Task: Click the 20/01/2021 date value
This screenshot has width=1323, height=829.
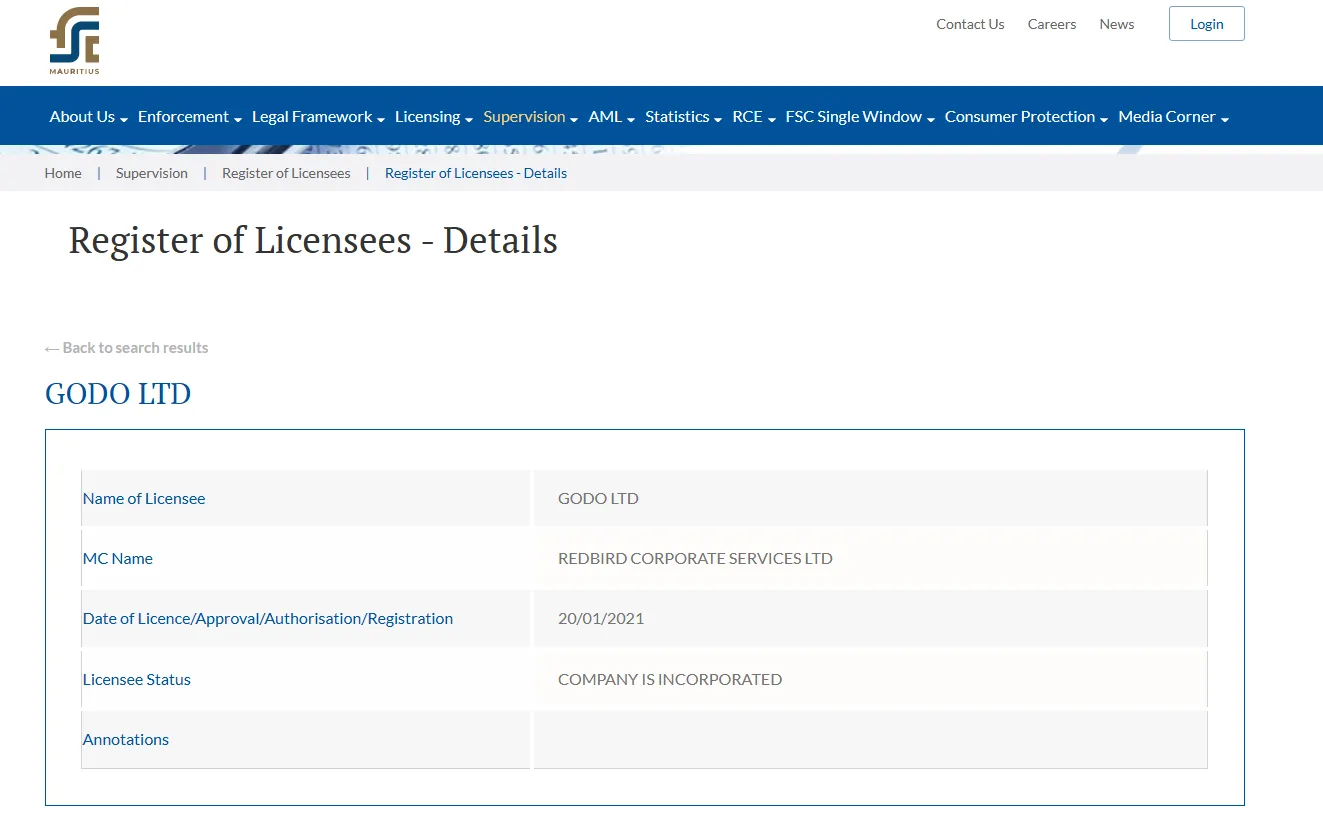Action: click(x=601, y=618)
